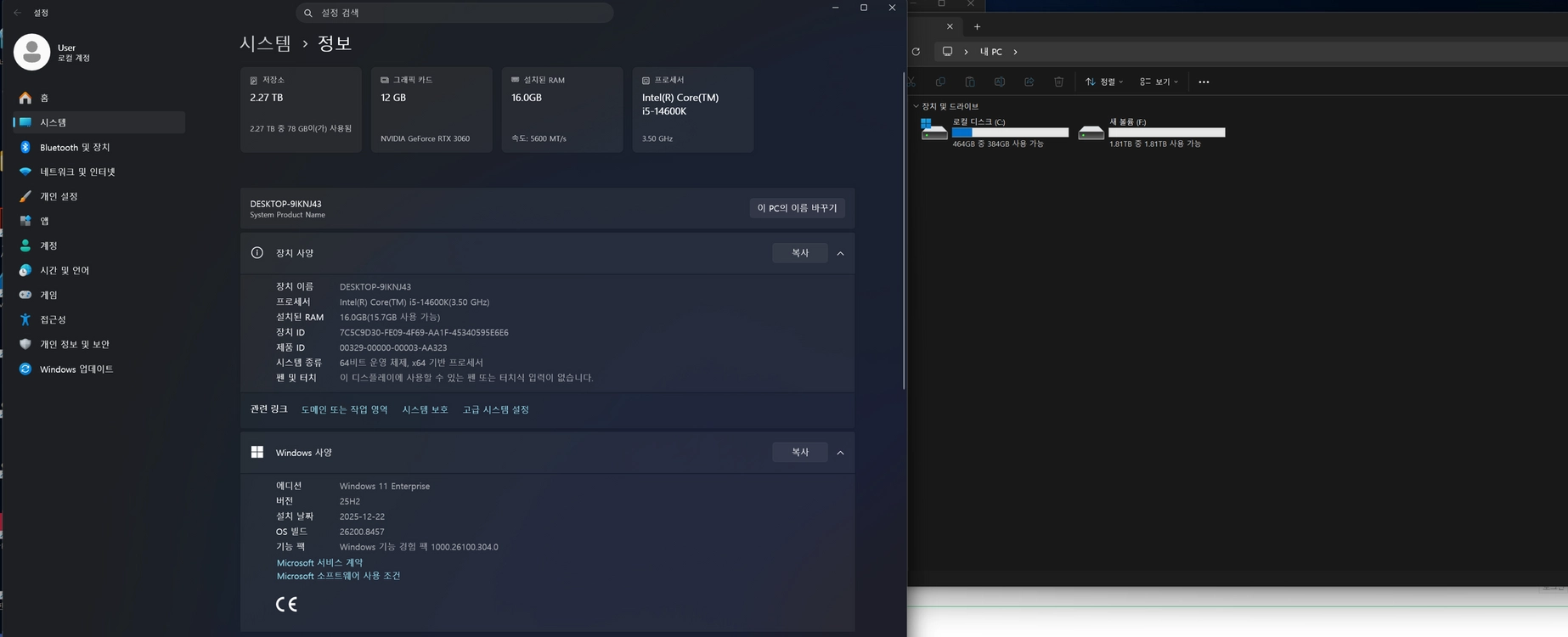1568x637 pixels.
Task: Copy 장치 사양 with 복사 button
Action: 800,253
